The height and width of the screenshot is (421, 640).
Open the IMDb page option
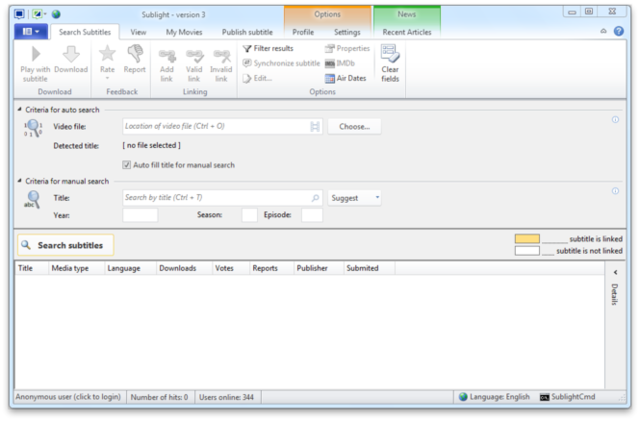coord(340,63)
